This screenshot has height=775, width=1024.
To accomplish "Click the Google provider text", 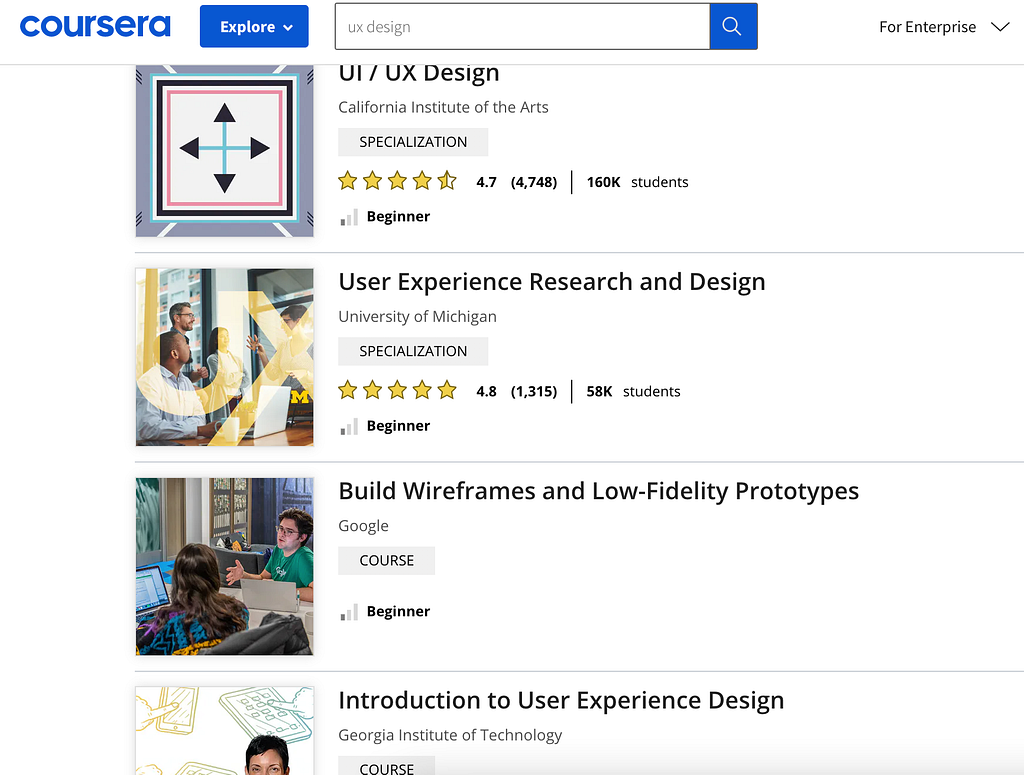I will tap(363, 526).
